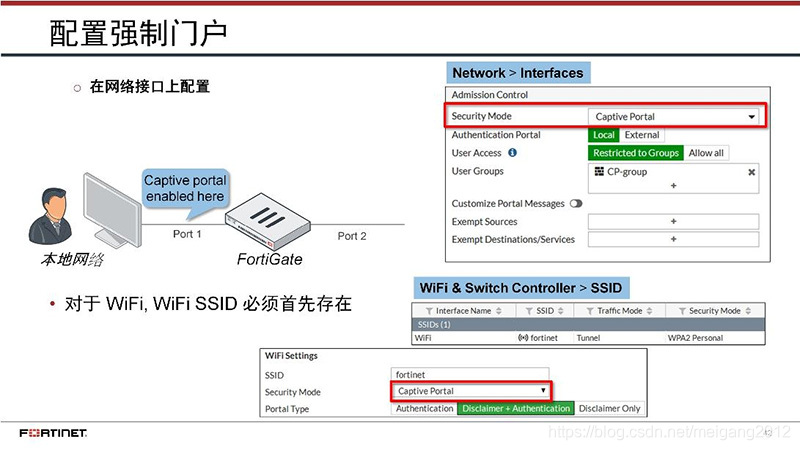
Task: Select External authentication portal option
Action: pyautogui.click(x=642, y=135)
